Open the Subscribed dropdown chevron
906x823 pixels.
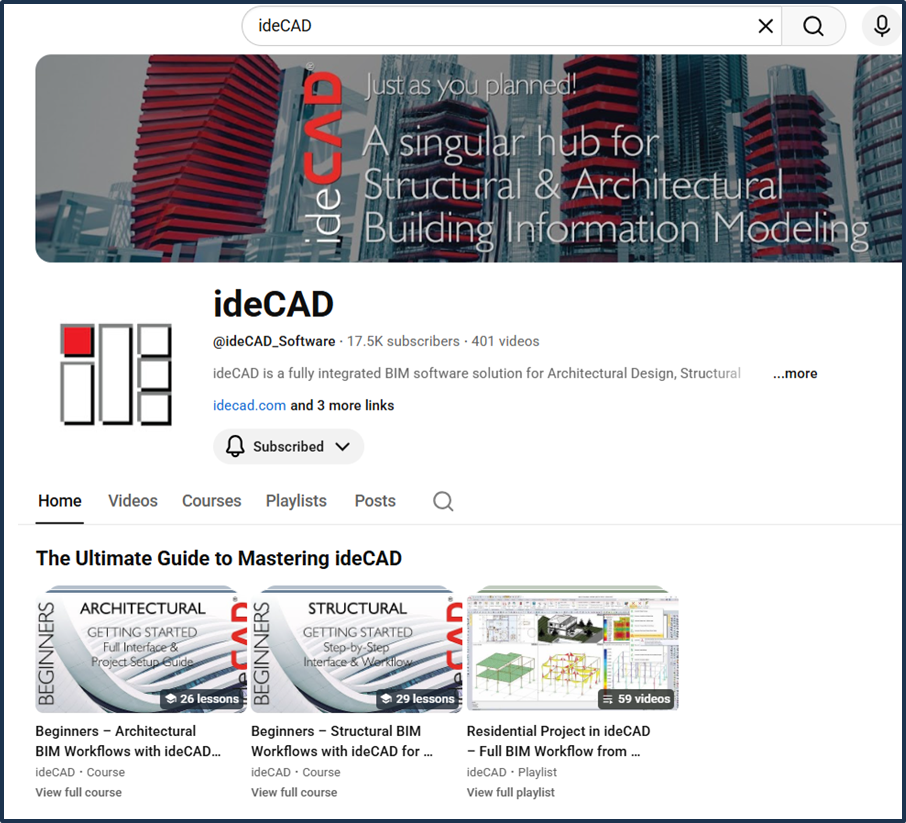[343, 446]
